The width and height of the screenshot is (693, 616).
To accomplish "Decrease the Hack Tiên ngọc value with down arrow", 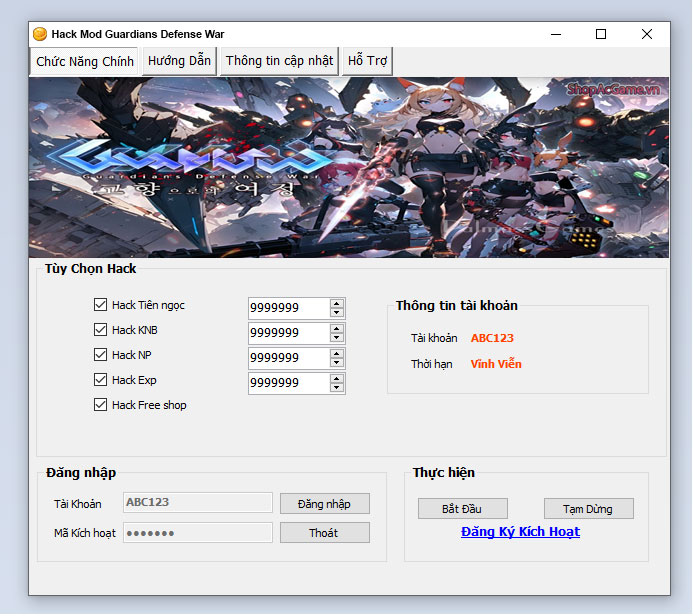I will tap(337, 313).
